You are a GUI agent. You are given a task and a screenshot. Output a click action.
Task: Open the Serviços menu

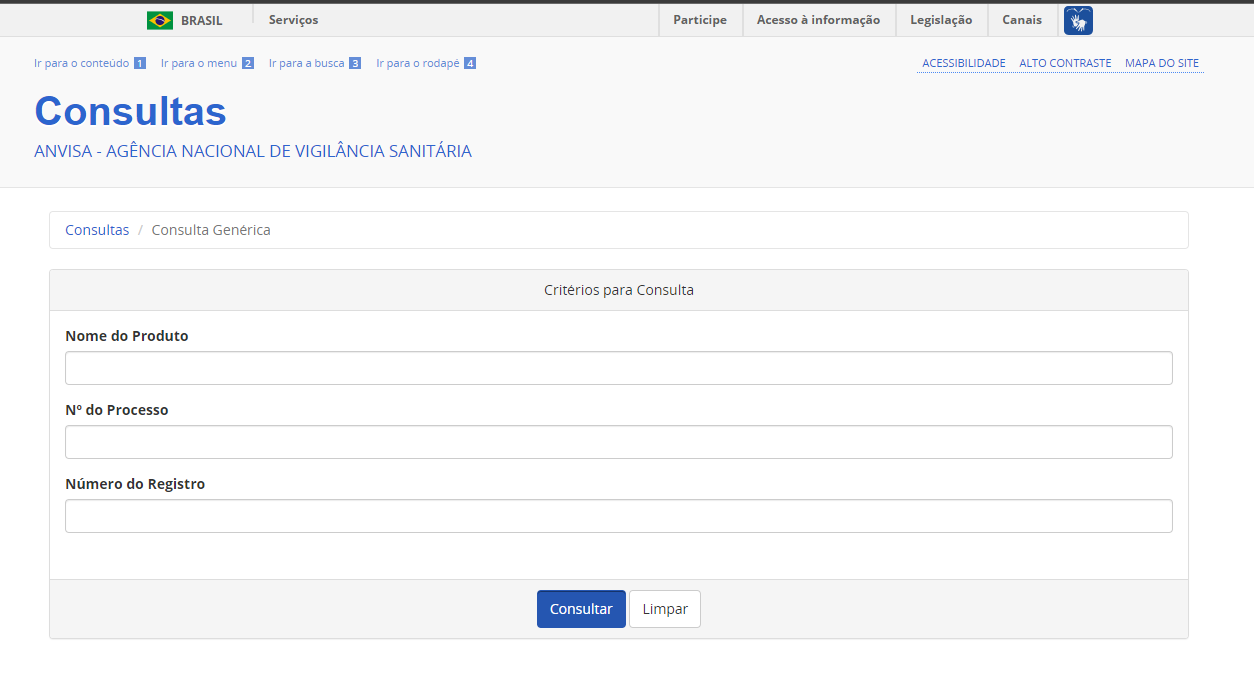[x=293, y=20]
